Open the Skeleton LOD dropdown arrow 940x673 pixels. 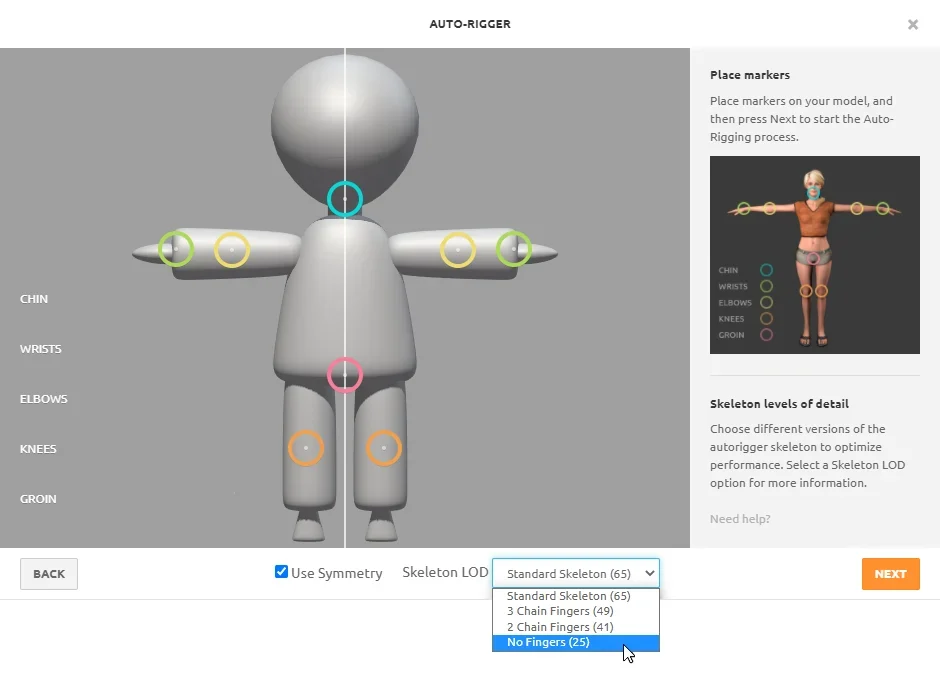click(x=649, y=574)
